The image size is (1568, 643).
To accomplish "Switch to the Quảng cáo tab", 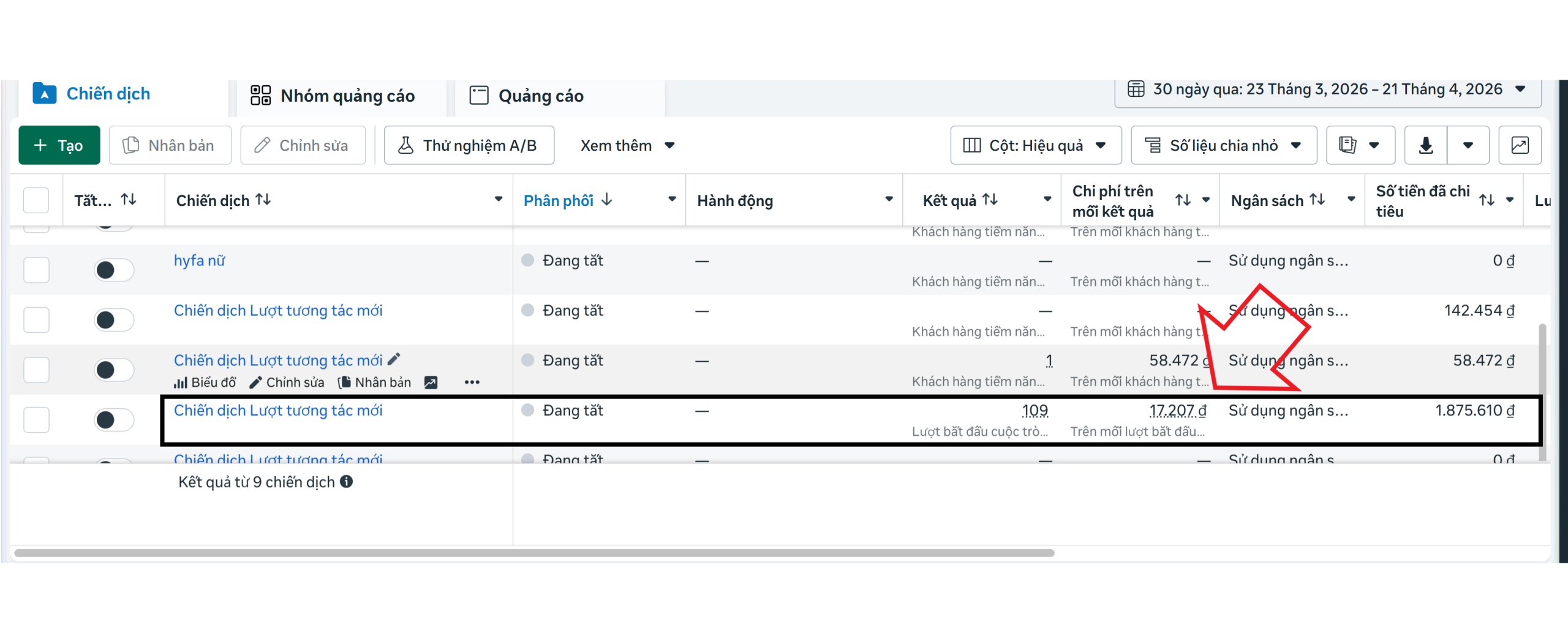I will pos(527,96).
